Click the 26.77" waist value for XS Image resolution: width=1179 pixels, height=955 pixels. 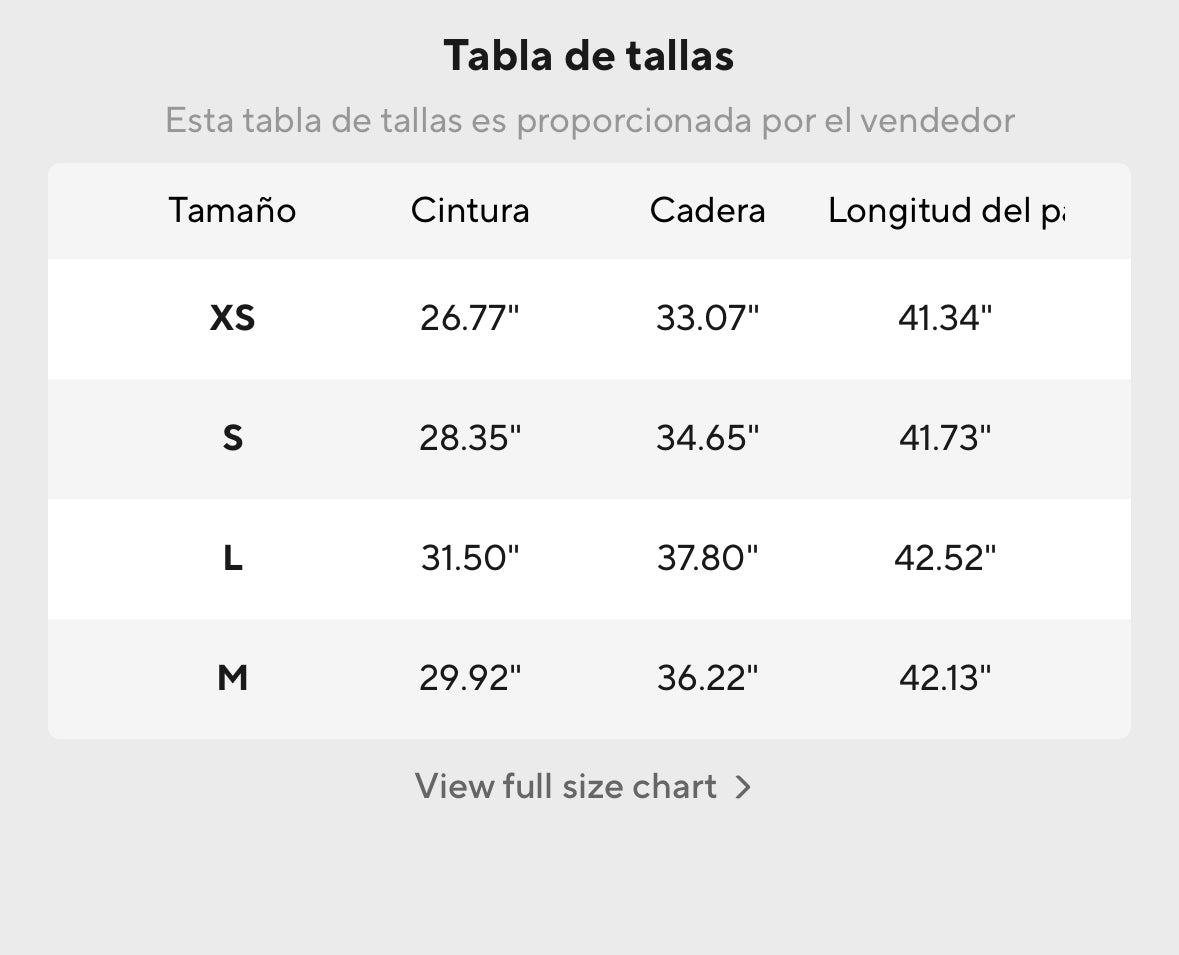(x=470, y=319)
